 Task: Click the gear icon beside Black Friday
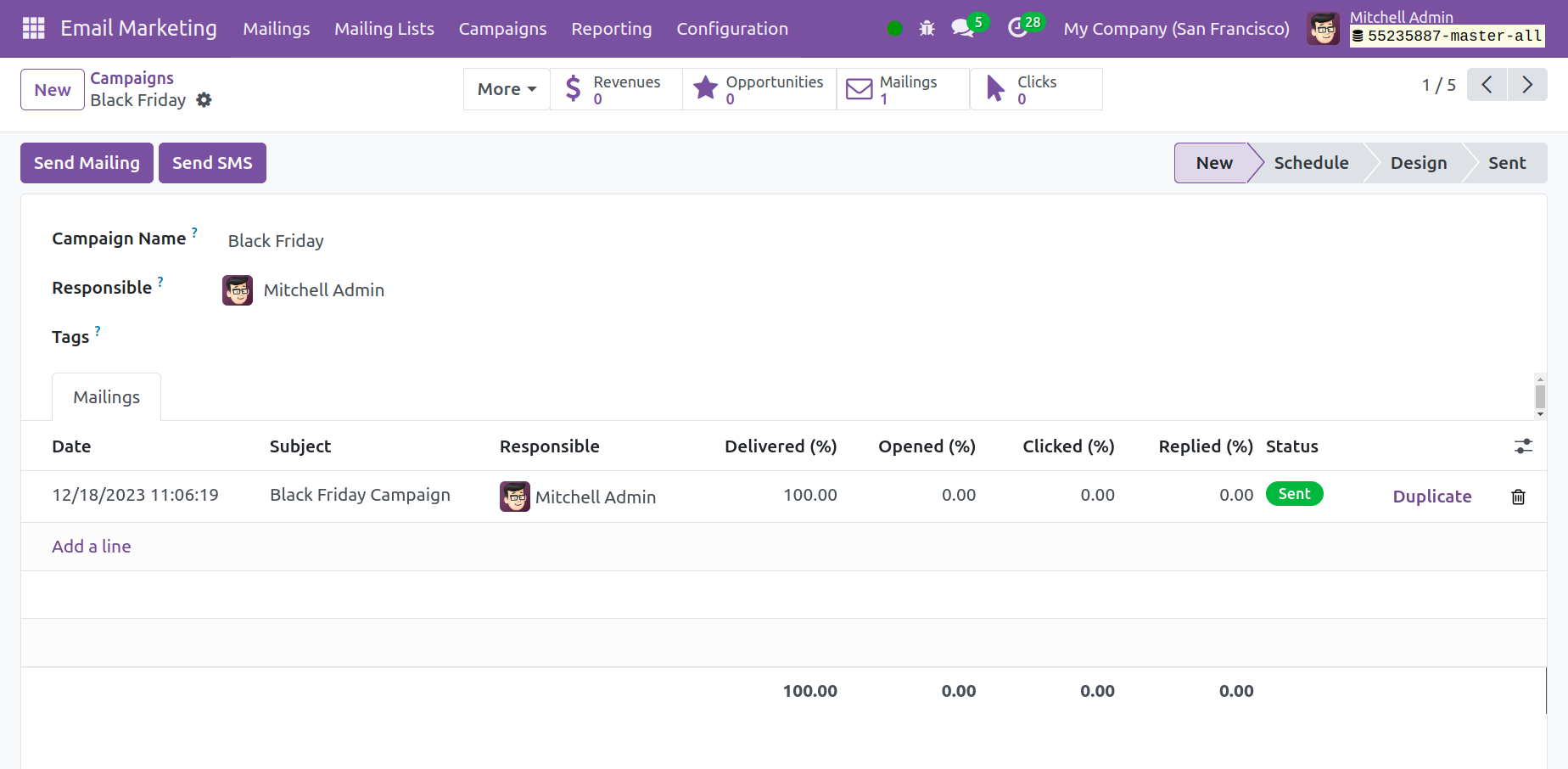pos(204,100)
